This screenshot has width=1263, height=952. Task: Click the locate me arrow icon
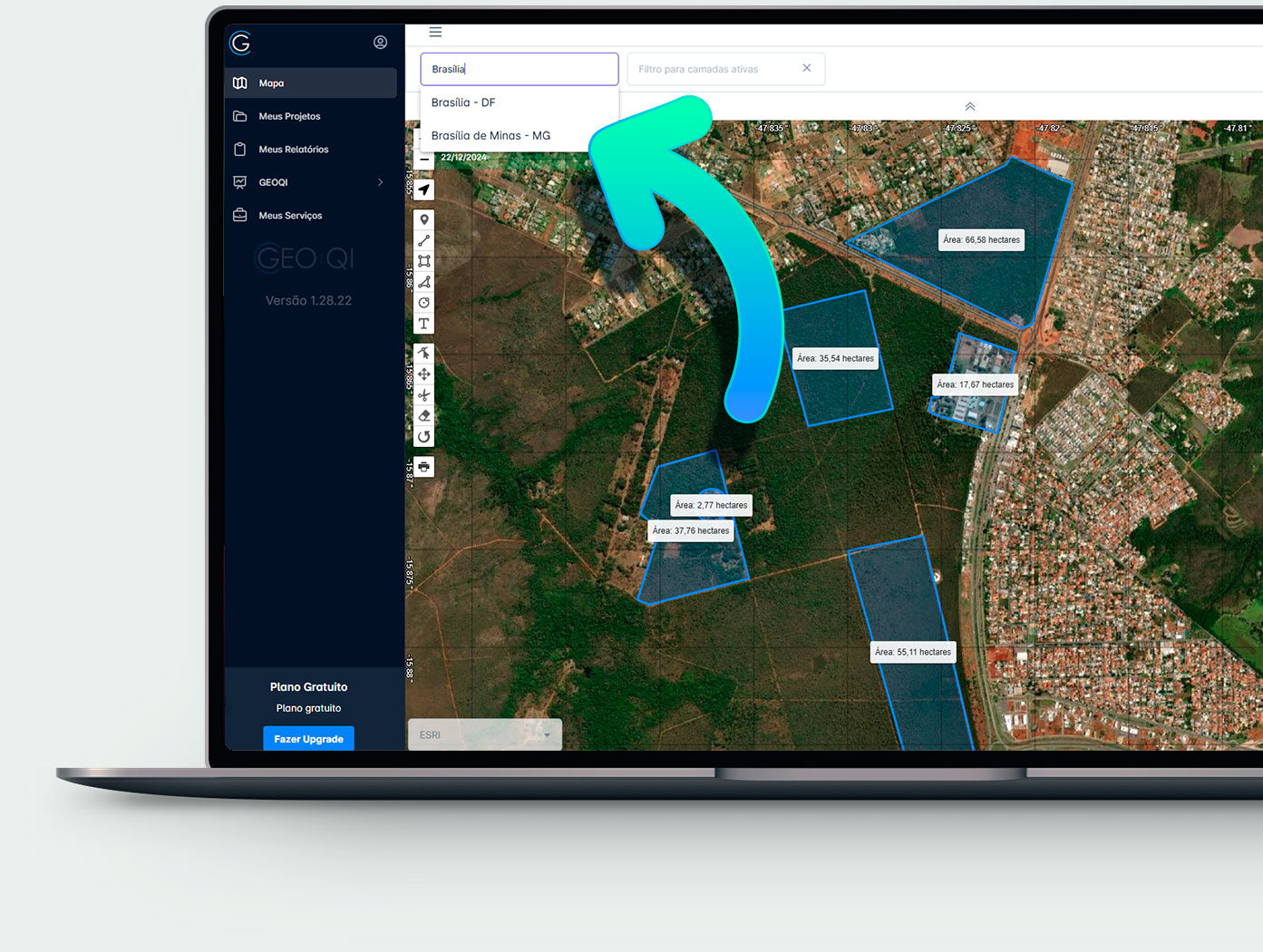424,189
